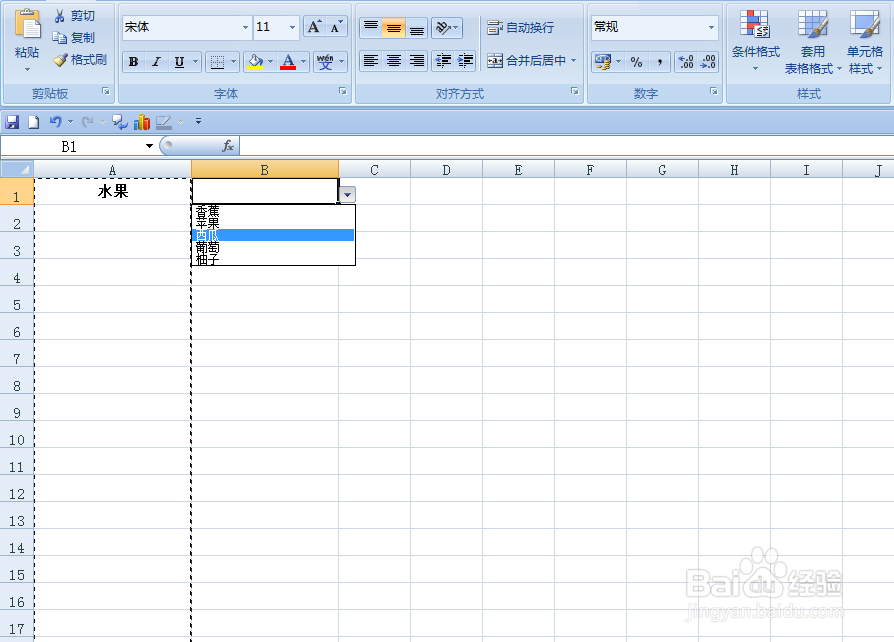Image resolution: width=894 pixels, height=642 pixels.
Task: Open font color dropdown arrow
Action: click(303, 62)
